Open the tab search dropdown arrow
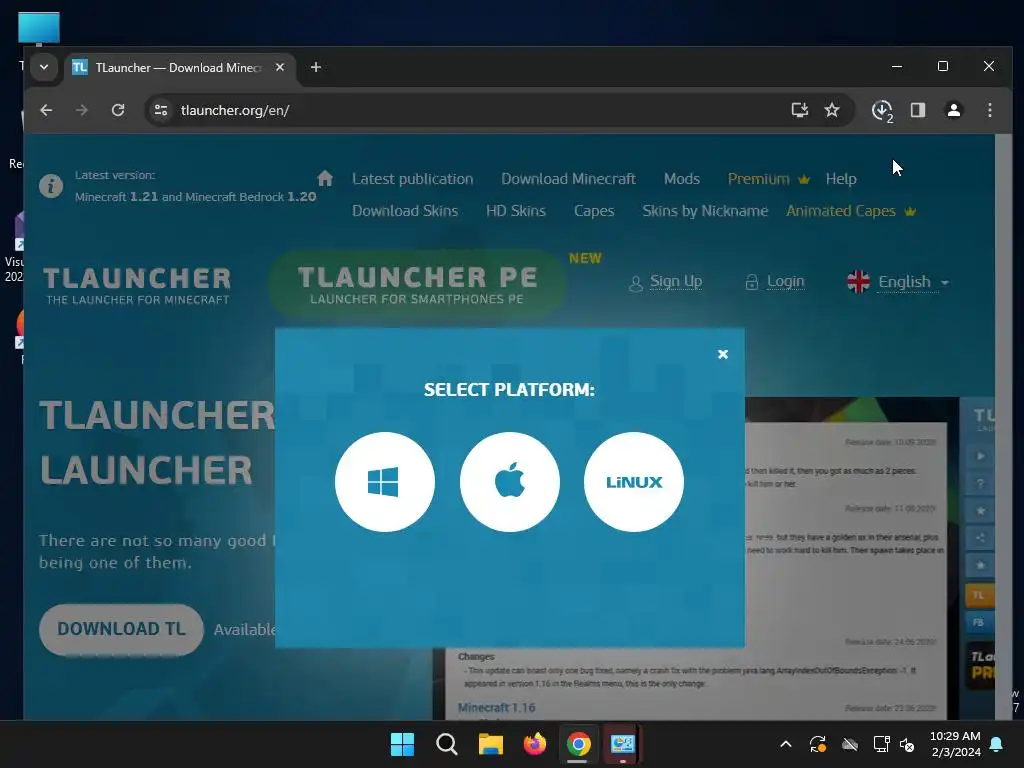Image resolution: width=1024 pixels, height=768 pixels. (44, 67)
